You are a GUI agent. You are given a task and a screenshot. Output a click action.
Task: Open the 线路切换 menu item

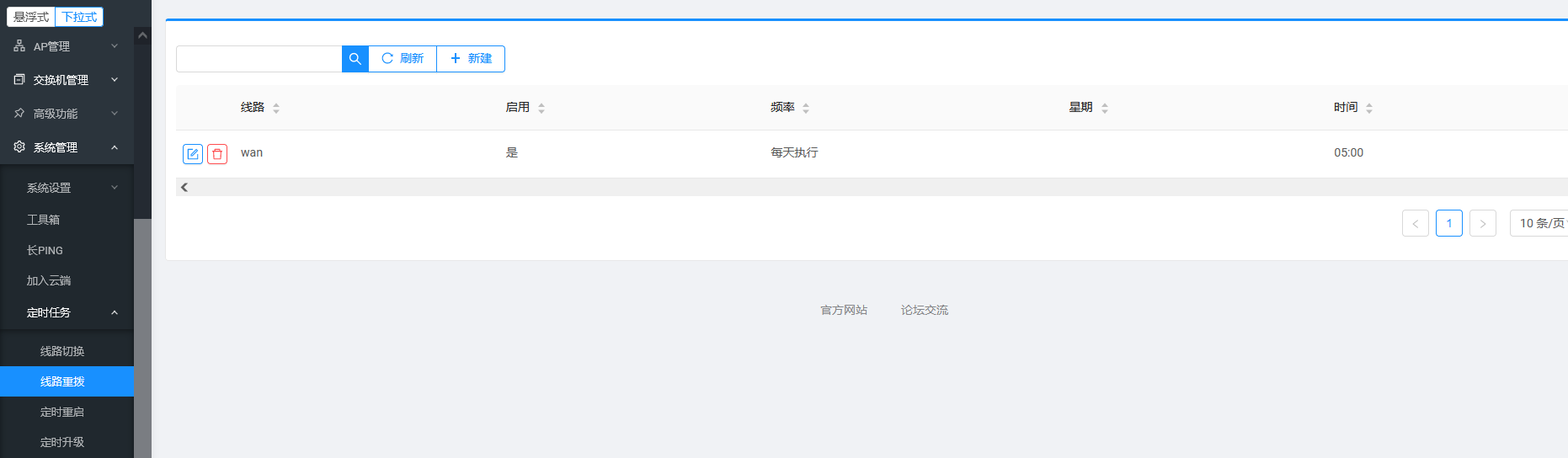(62, 351)
